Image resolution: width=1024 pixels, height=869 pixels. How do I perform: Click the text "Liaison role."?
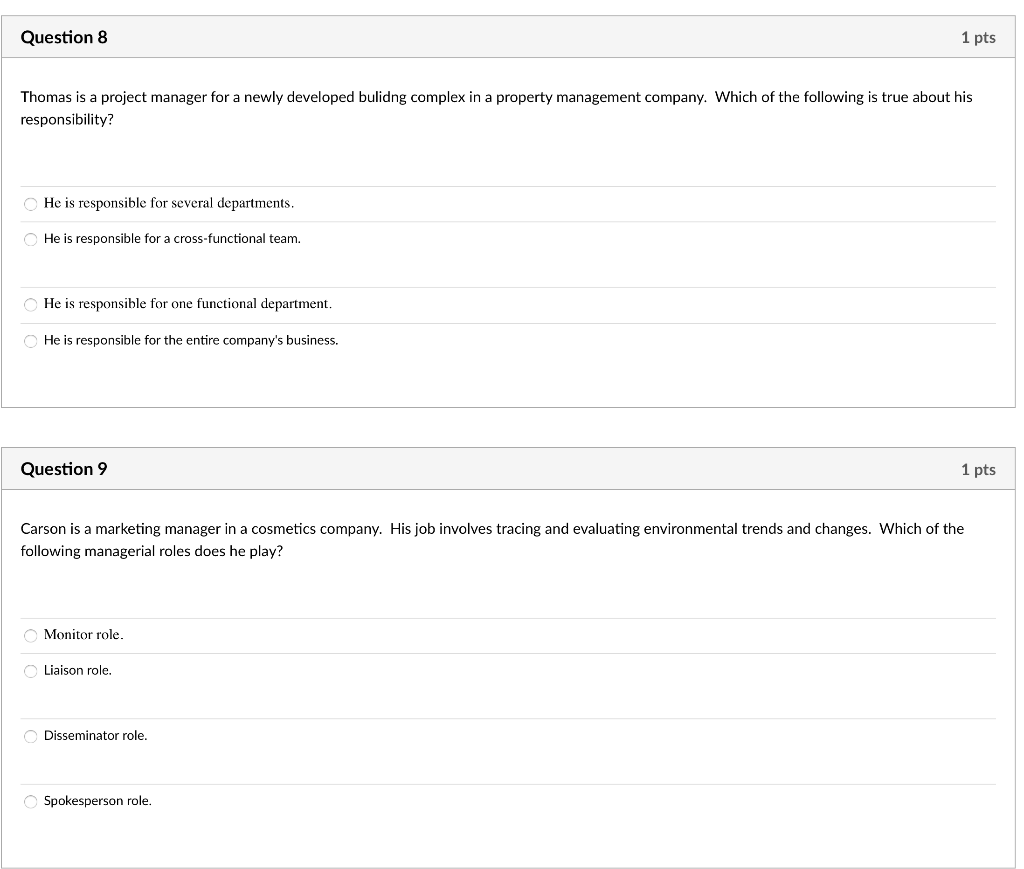(x=79, y=670)
